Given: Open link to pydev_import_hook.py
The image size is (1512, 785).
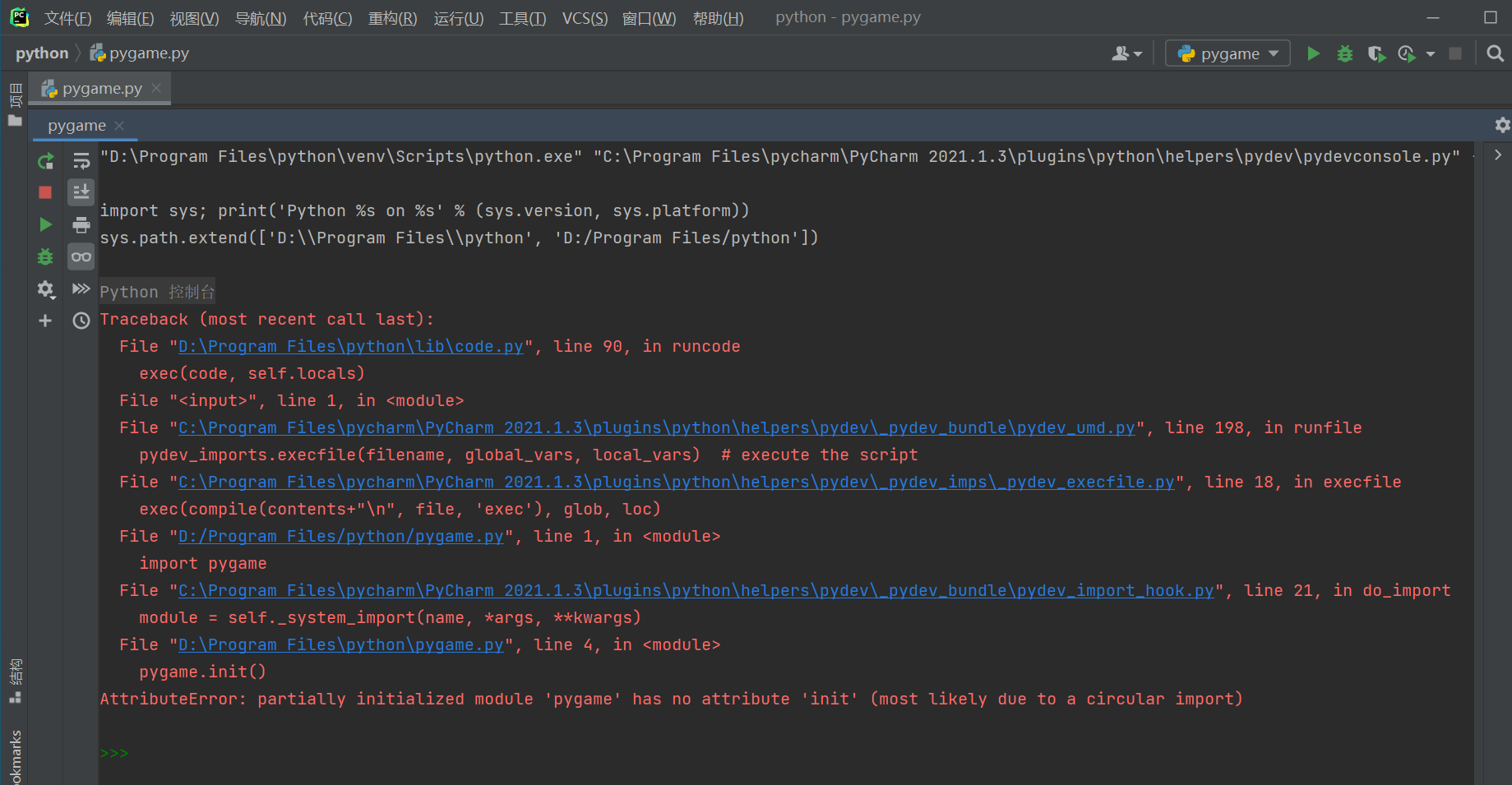Looking at the screenshot, I should [x=696, y=590].
